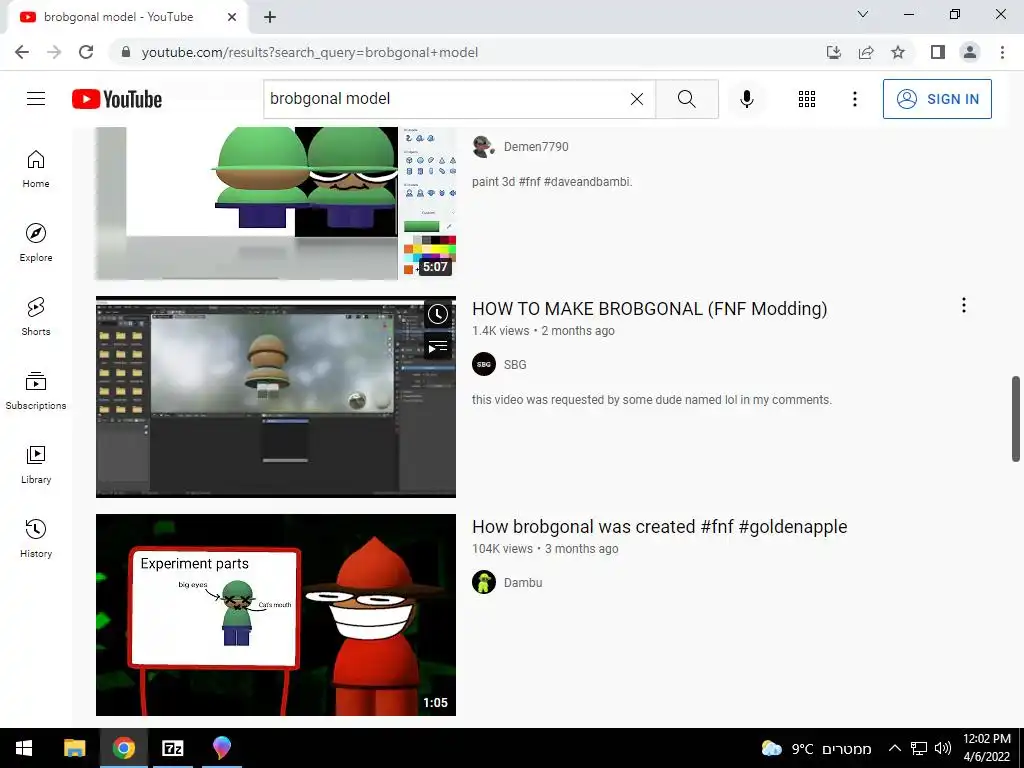Screen dimensions: 1024x768
Task: Close the brobgonal model tab
Action: (232, 17)
